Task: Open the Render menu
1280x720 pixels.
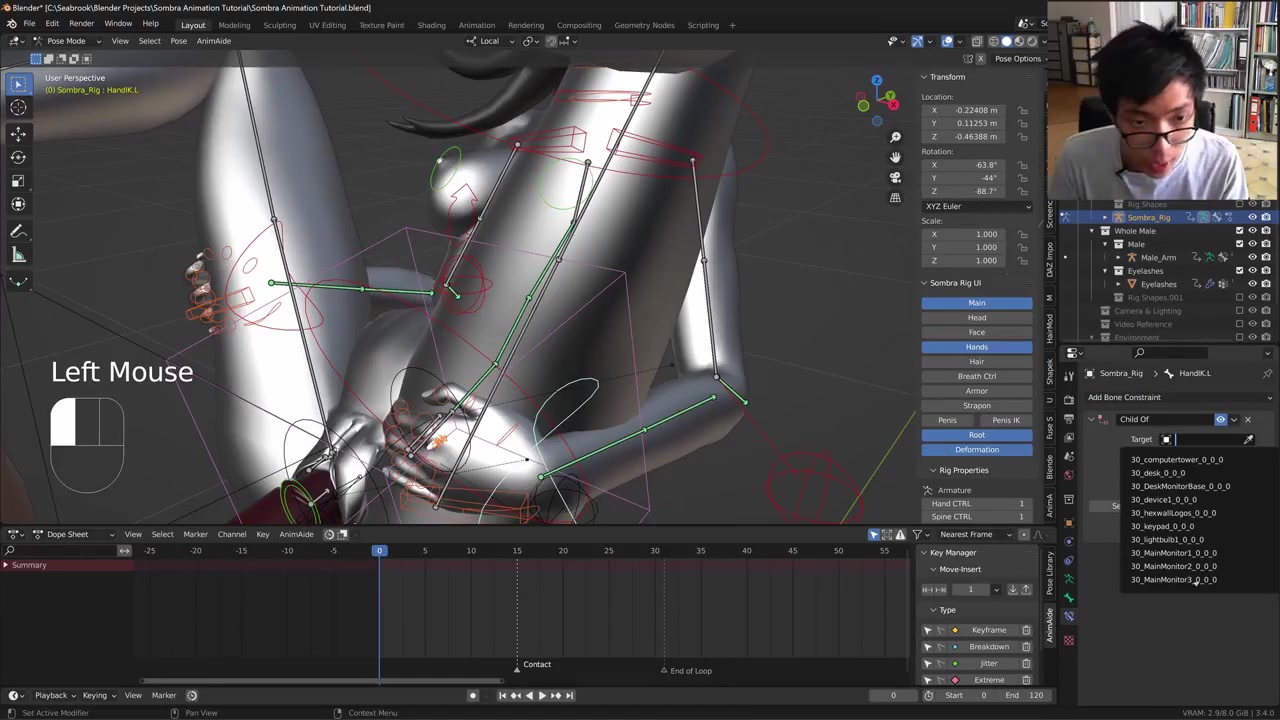Action: pyautogui.click(x=81, y=23)
